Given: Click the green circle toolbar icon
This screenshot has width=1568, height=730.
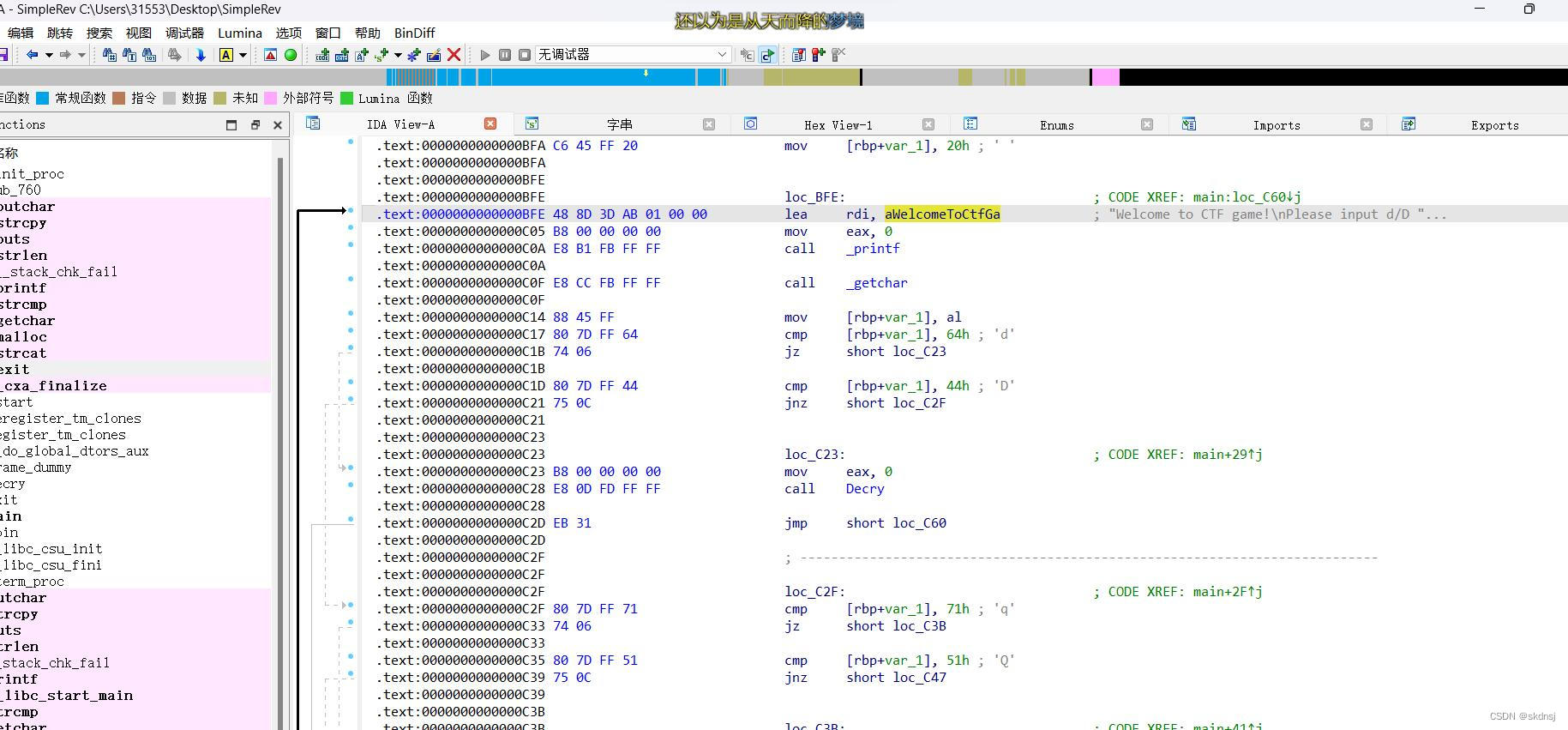Looking at the screenshot, I should click(291, 55).
